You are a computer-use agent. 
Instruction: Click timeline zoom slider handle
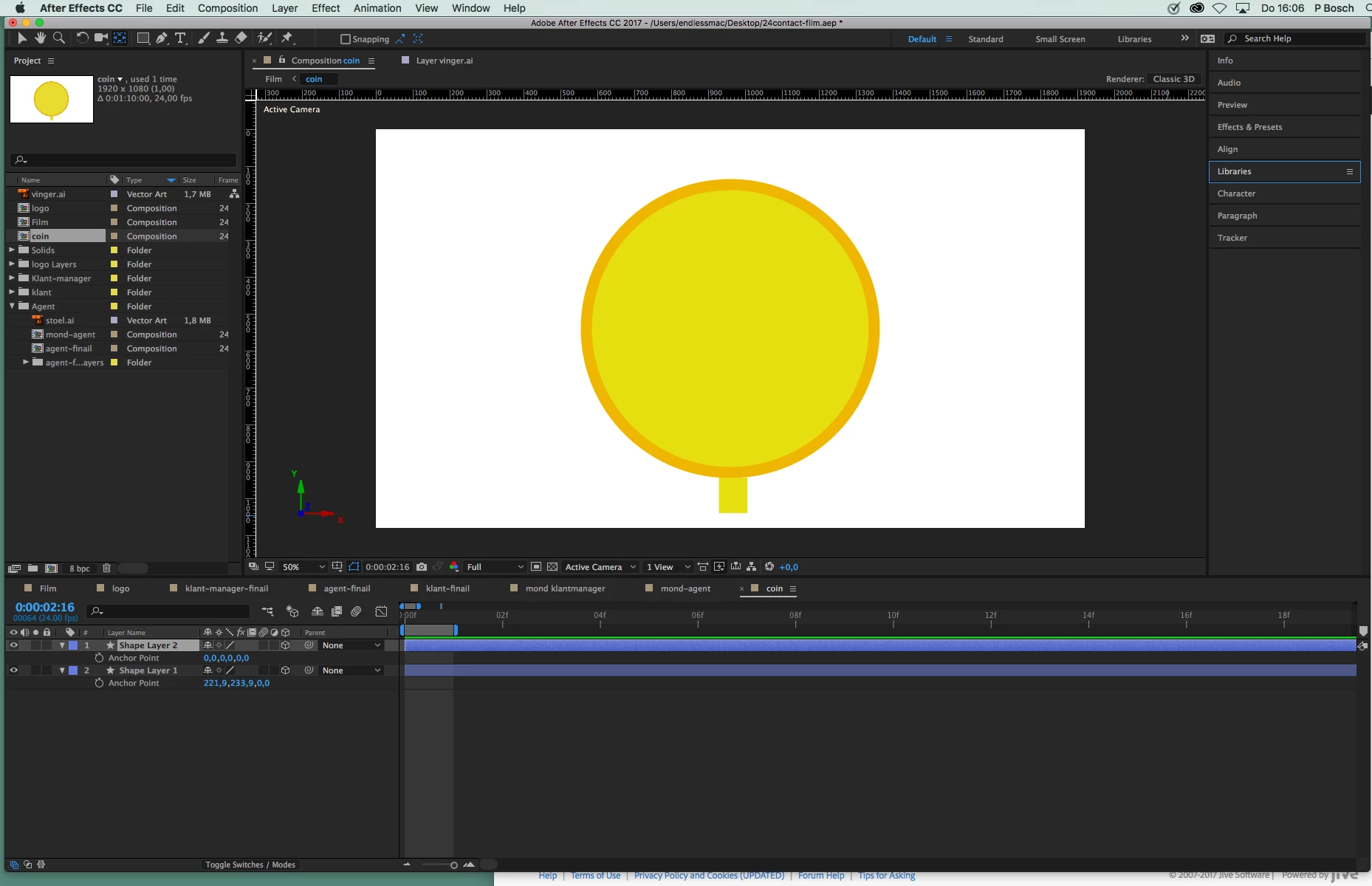(453, 865)
